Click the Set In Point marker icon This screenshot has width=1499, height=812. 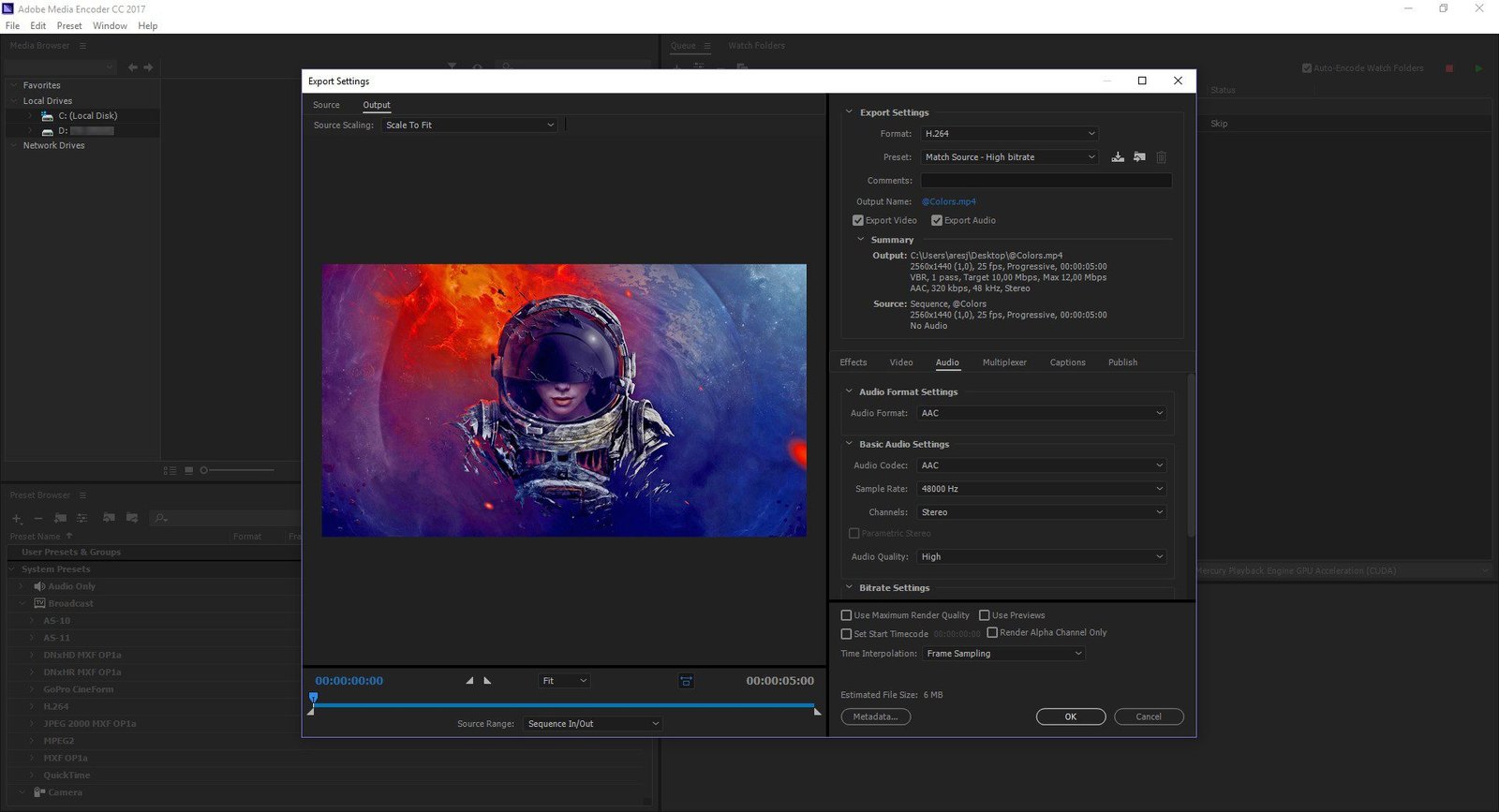(469, 681)
